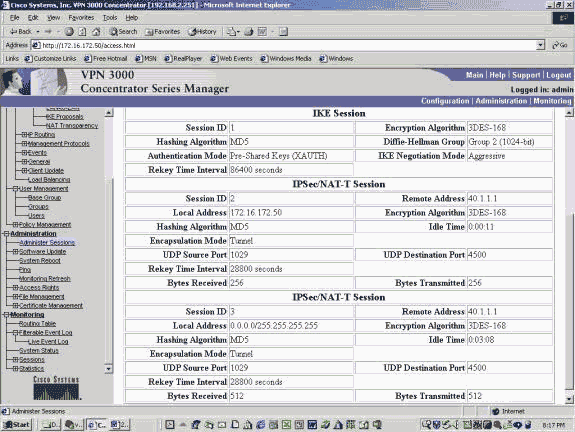Viewport: 575px width, 432px height.
Task: Click the Home toolbar icon
Action: click(x=96, y=32)
